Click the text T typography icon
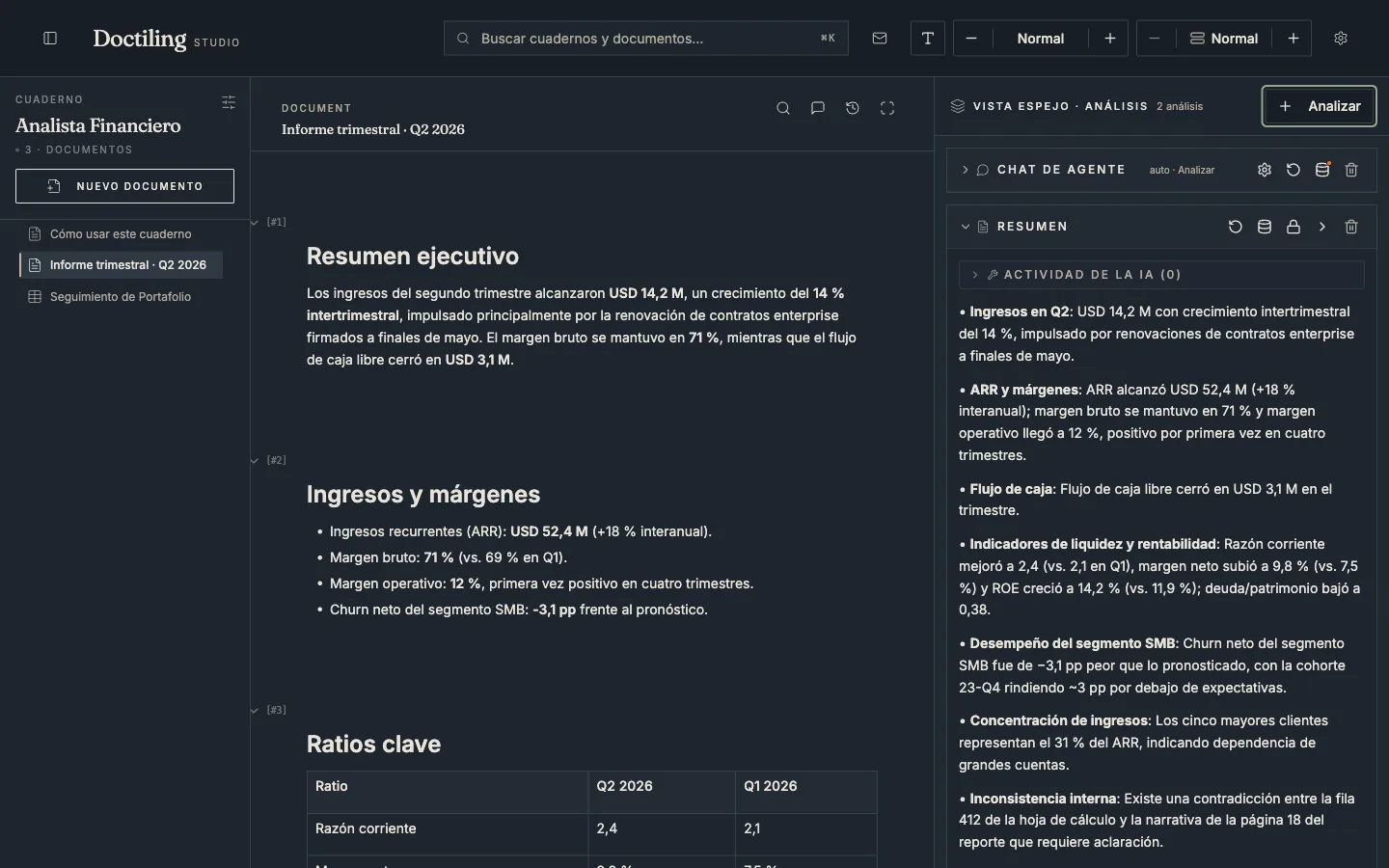 928,39
